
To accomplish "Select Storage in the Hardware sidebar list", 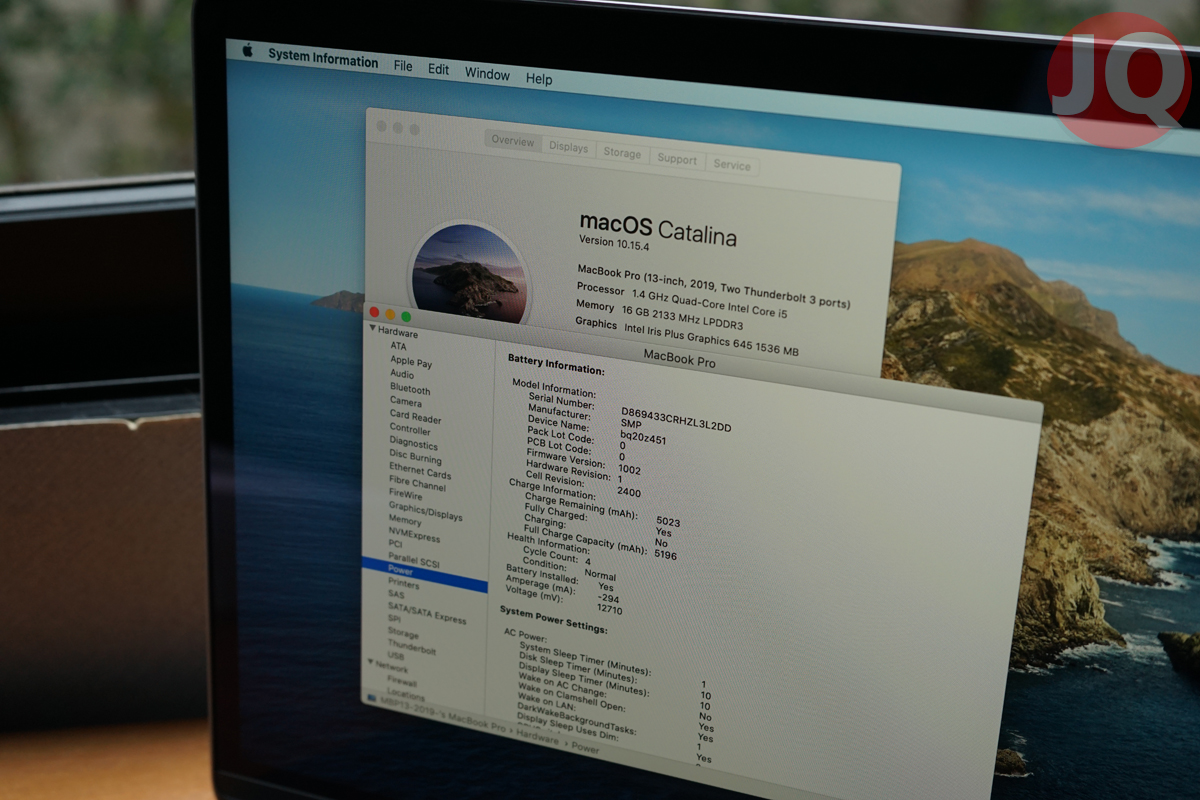I will (403, 634).
